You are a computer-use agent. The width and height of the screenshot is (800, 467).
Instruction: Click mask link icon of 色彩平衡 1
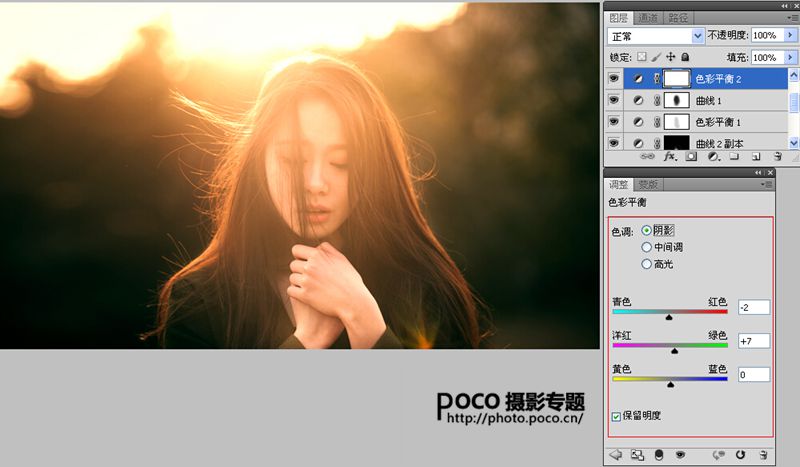coord(657,122)
